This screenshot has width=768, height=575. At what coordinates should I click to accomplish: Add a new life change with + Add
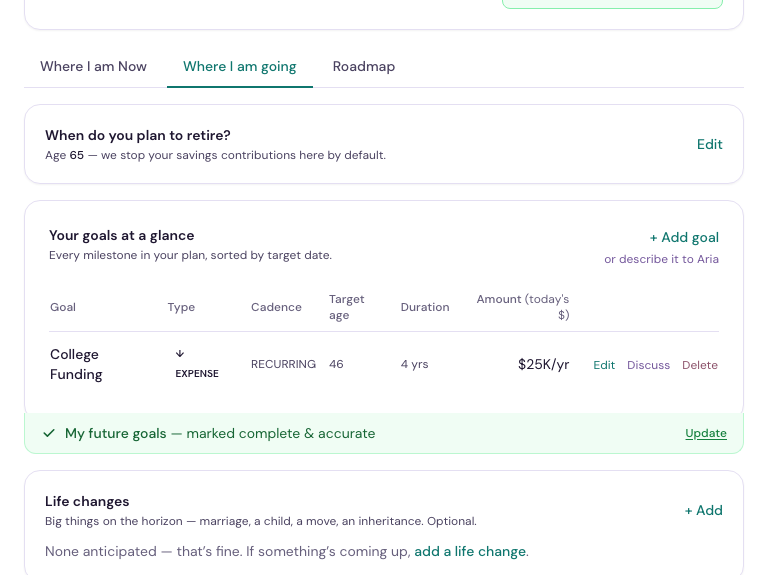(x=703, y=510)
